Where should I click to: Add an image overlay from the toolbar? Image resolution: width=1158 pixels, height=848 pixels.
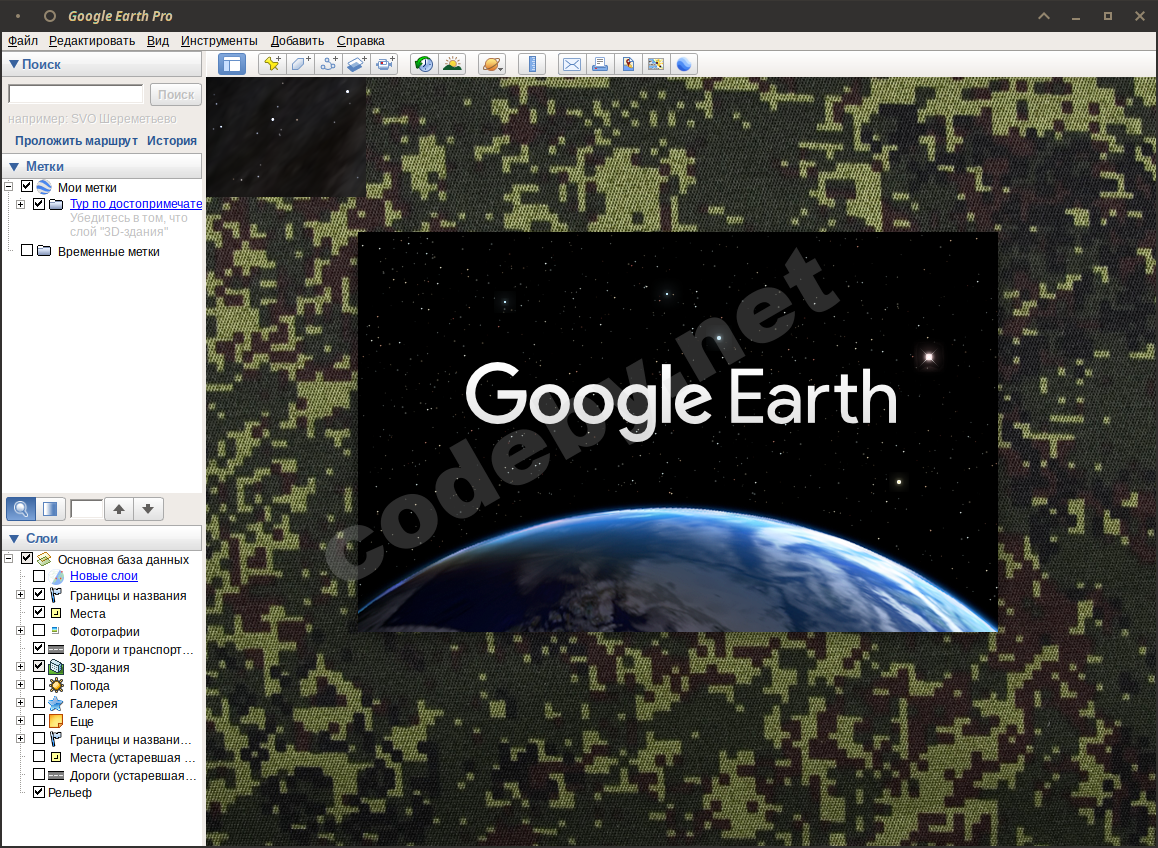tap(356, 64)
